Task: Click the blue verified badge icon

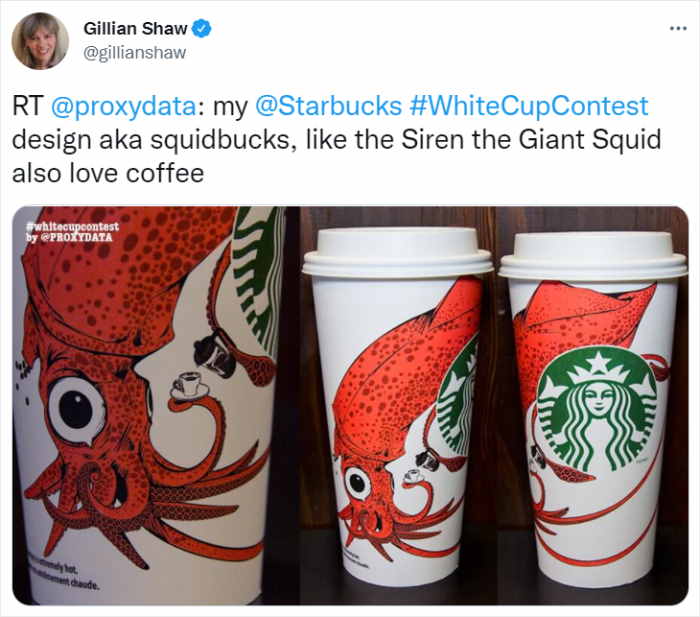Action: 201,29
